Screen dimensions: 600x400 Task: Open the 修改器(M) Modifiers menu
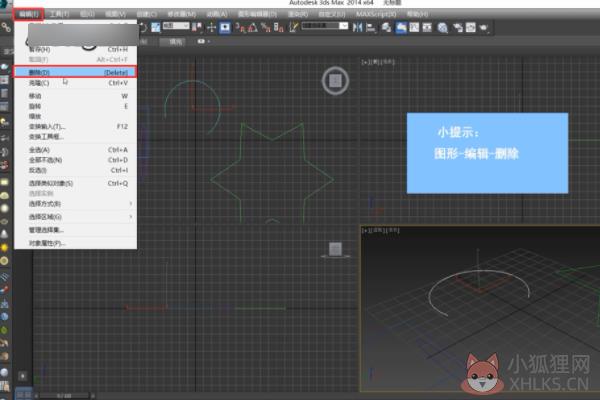point(181,14)
